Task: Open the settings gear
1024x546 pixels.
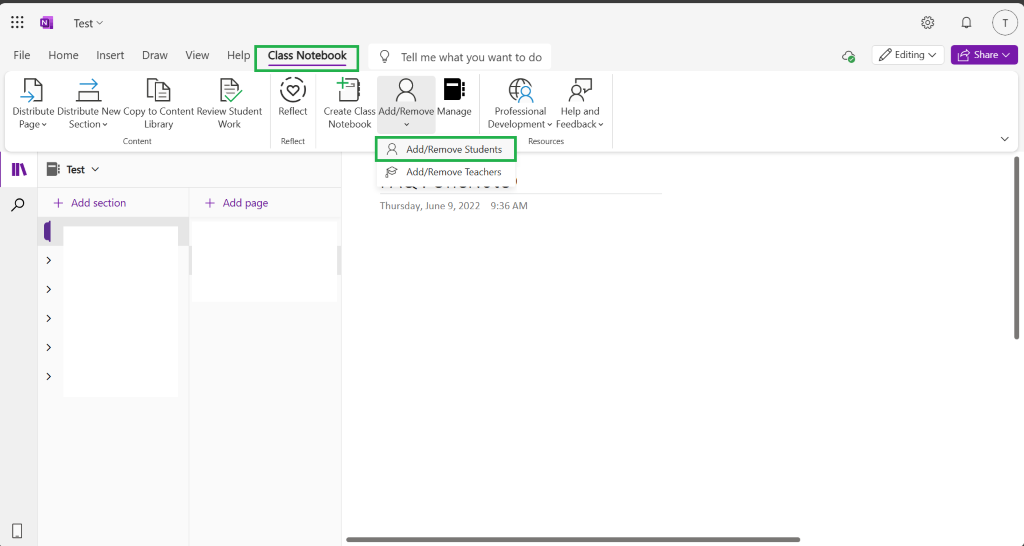Action: click(927, 23)
